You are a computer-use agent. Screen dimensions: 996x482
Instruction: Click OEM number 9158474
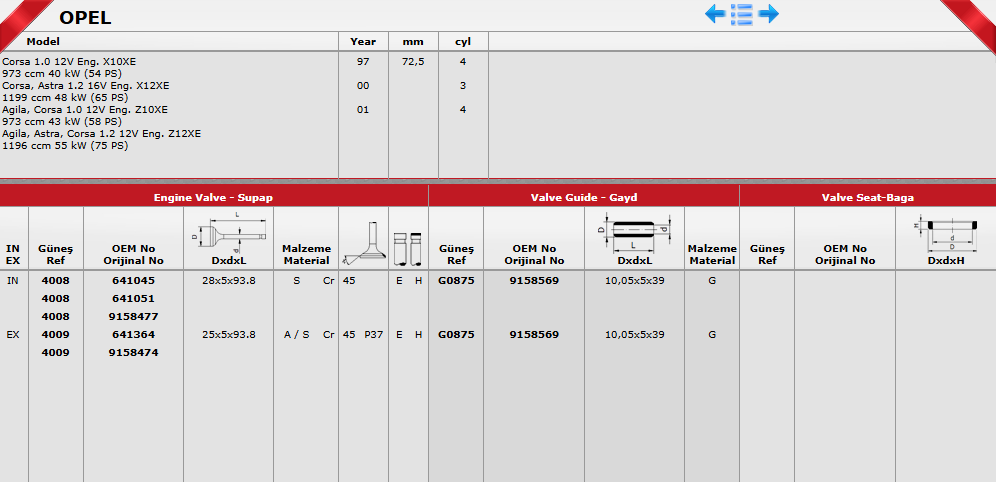point(135,353)
